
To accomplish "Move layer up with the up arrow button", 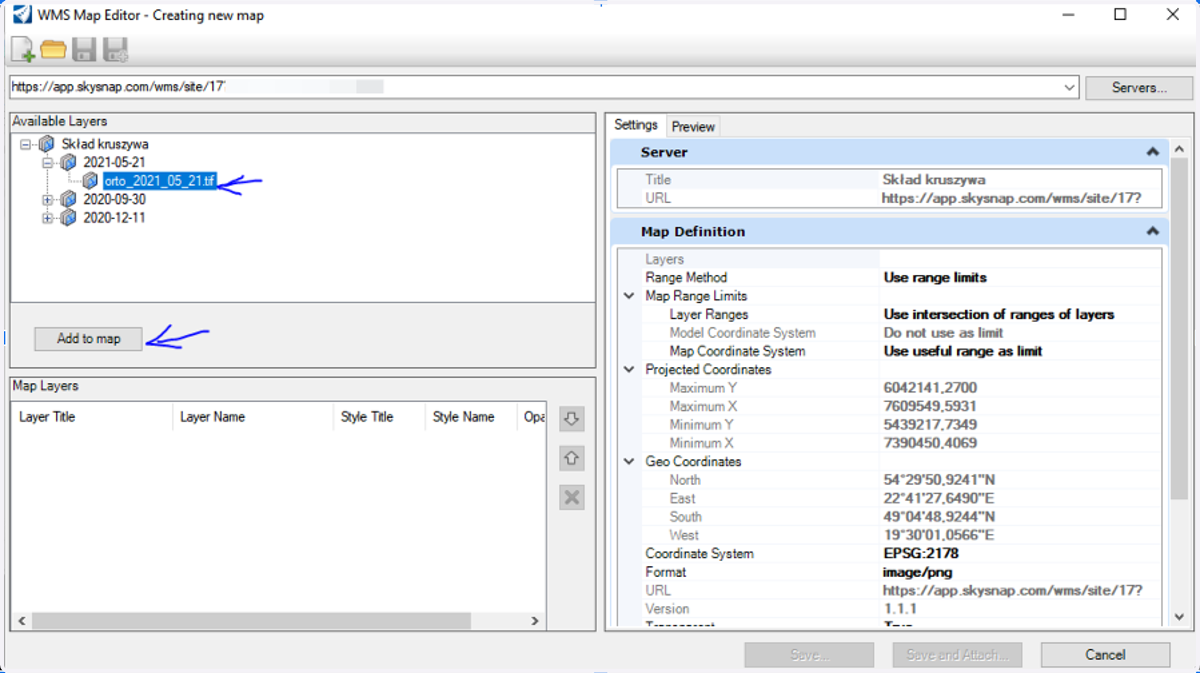I will coord(572,458).
